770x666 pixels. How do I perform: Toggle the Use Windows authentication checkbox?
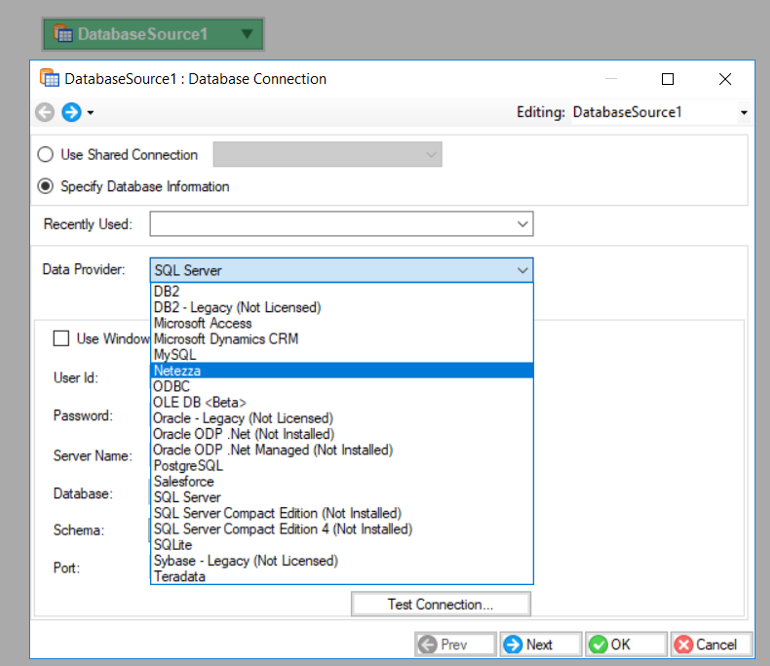click(61, 338)
